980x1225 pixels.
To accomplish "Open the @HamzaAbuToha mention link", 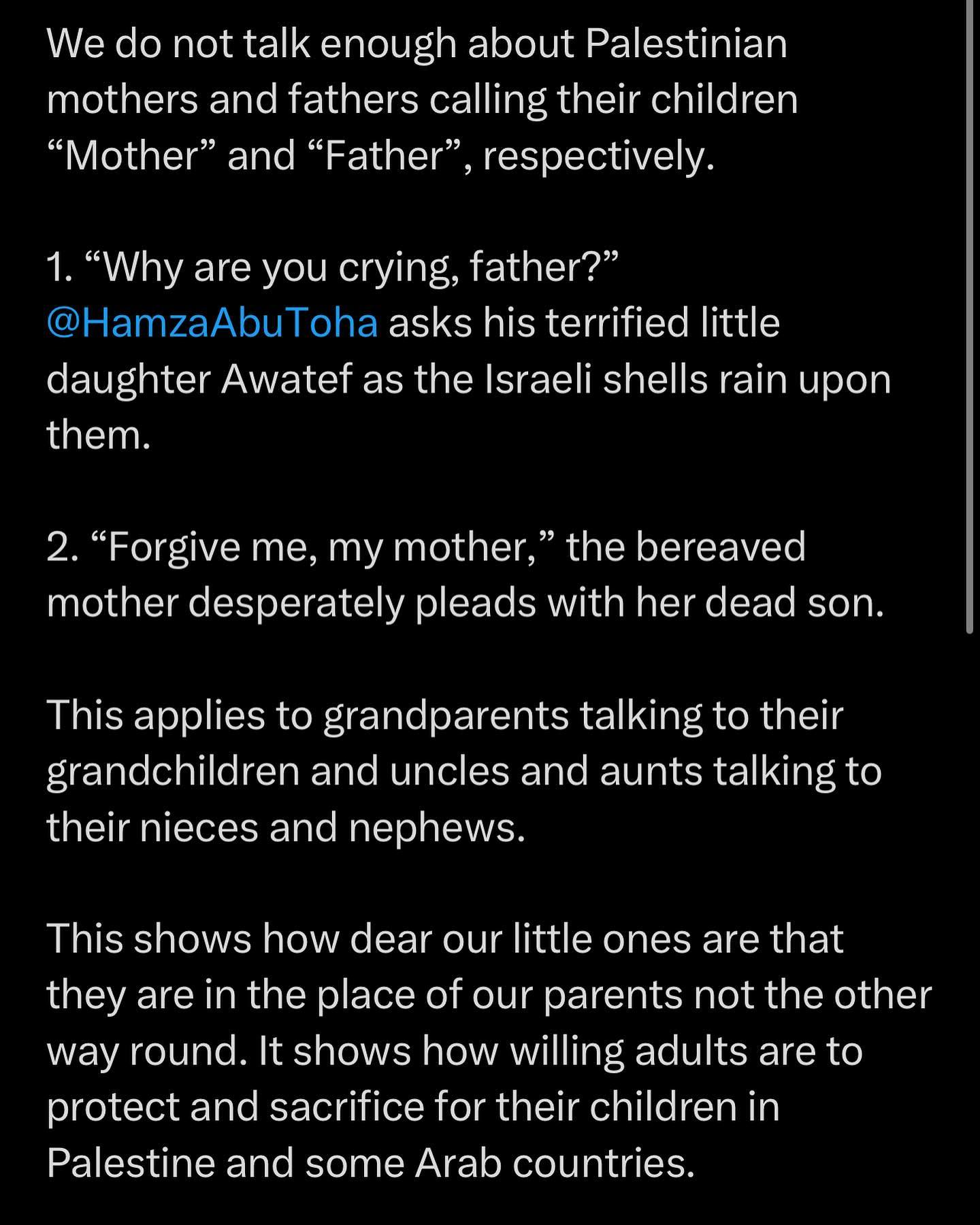I will pos(212,323).
